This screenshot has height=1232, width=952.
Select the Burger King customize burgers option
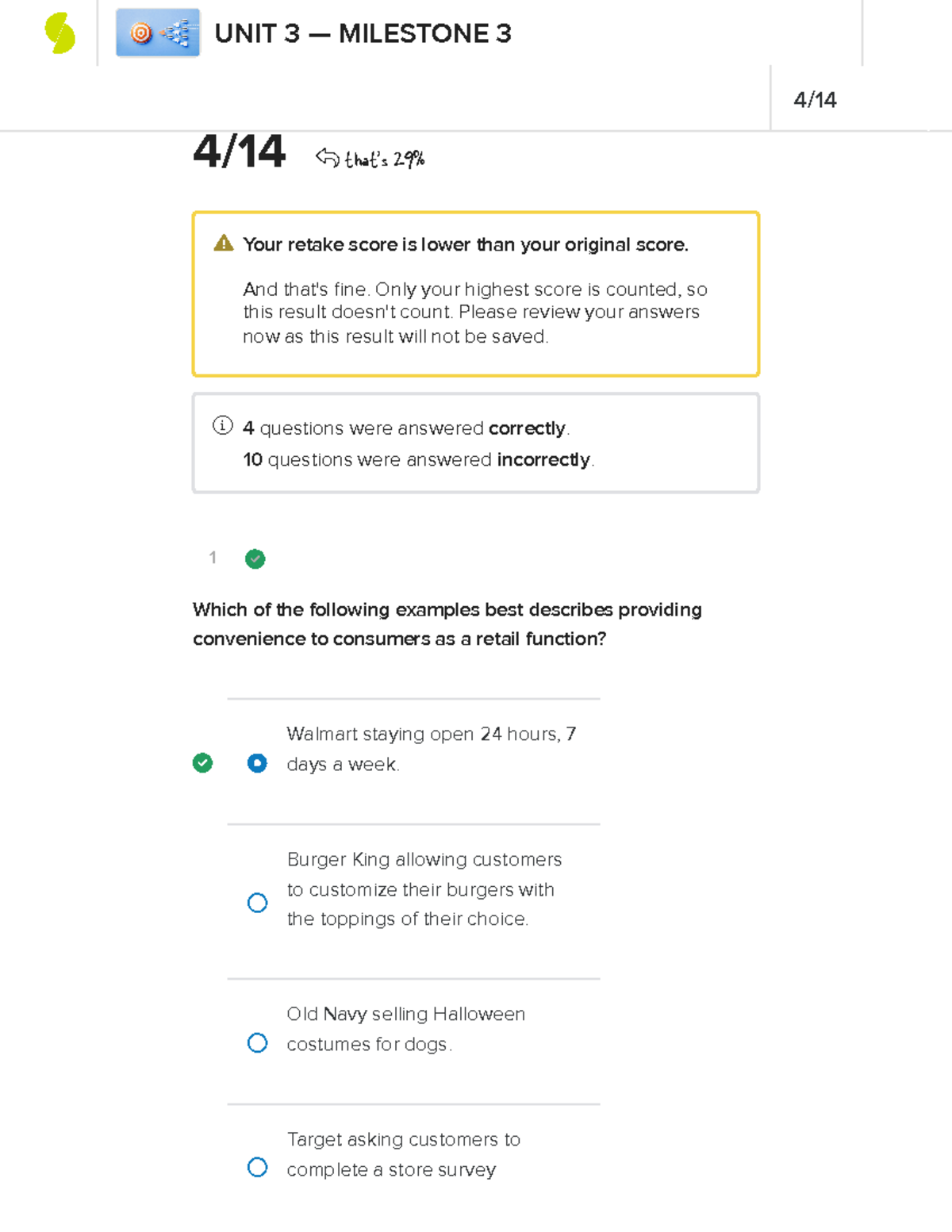coord(257,903)
